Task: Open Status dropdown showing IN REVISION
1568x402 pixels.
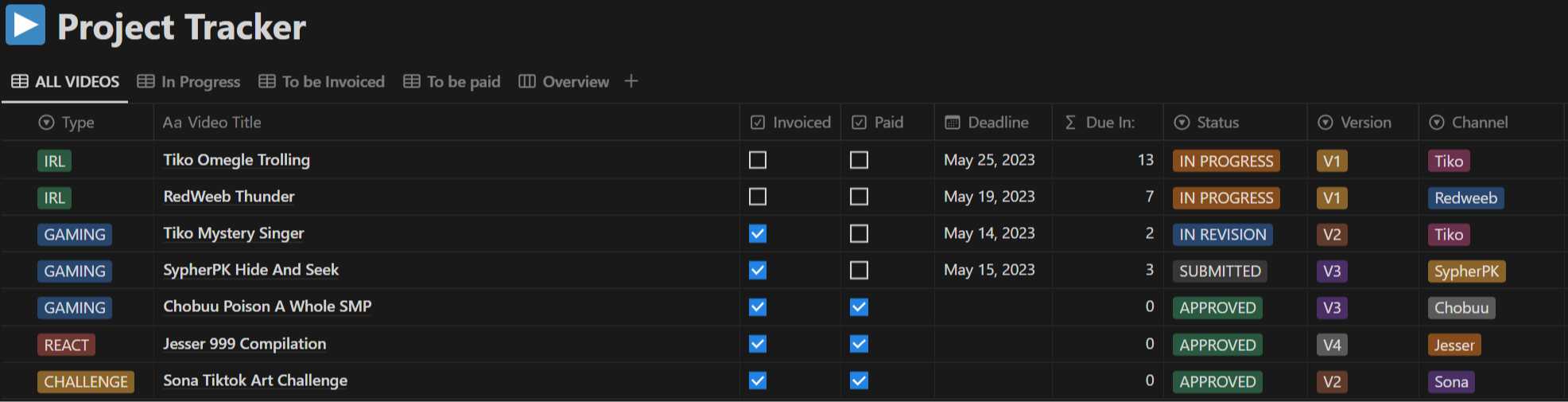Action: [x=1222, y=235]
